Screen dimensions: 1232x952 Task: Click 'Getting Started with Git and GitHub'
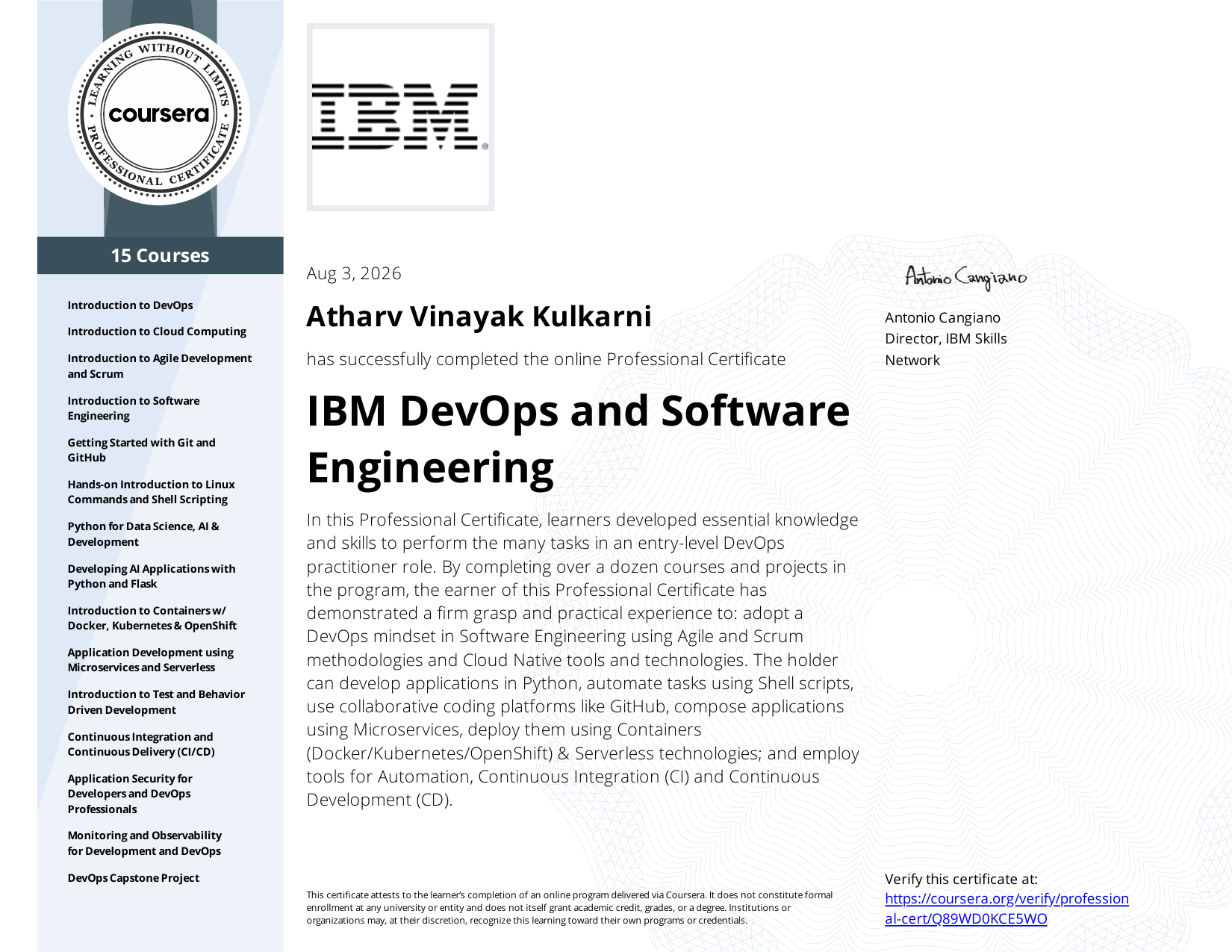[x=141, y=450]
